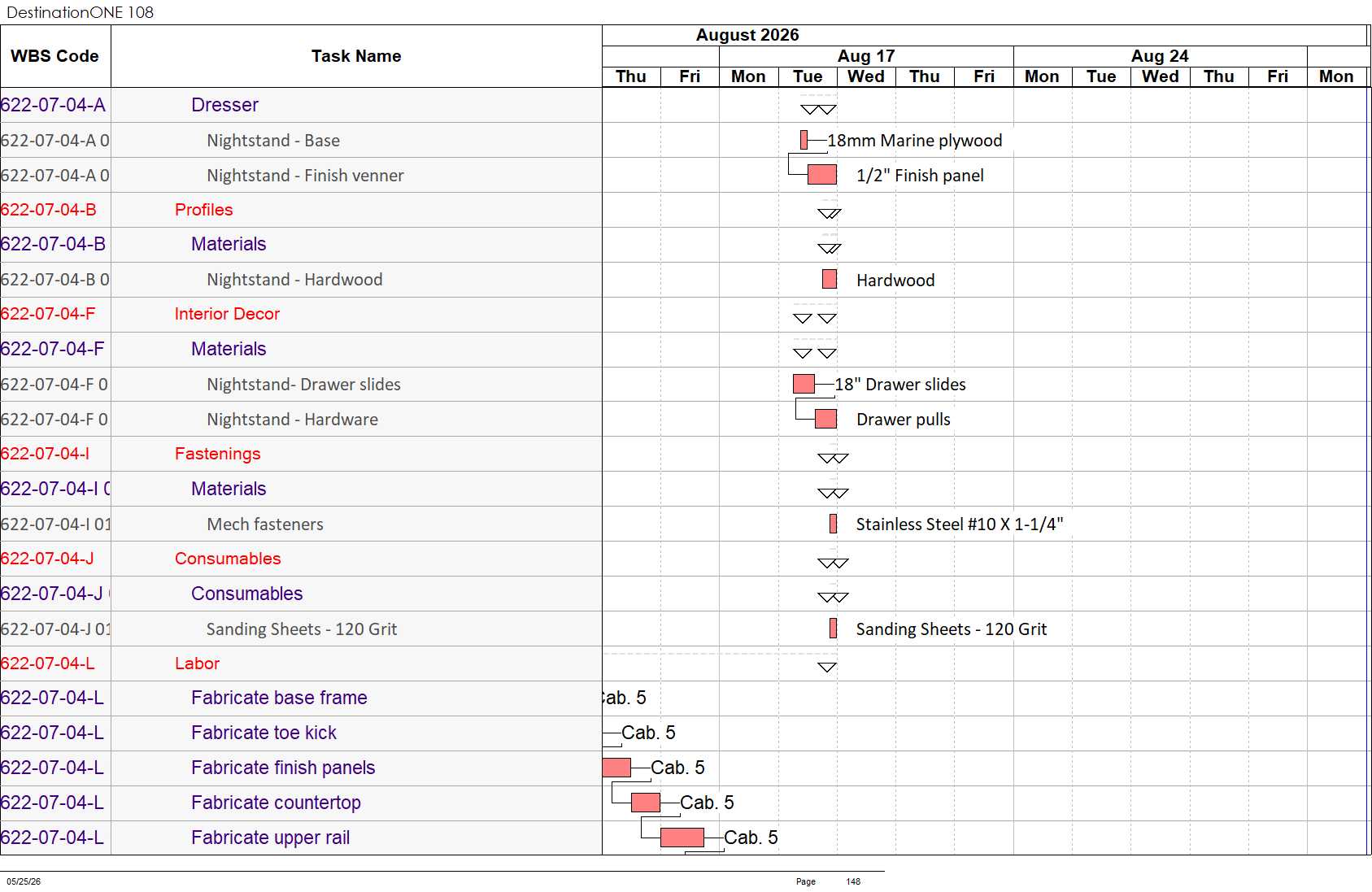
Task: Click the Fastenings summary bar marker
Action: [833, 459]
